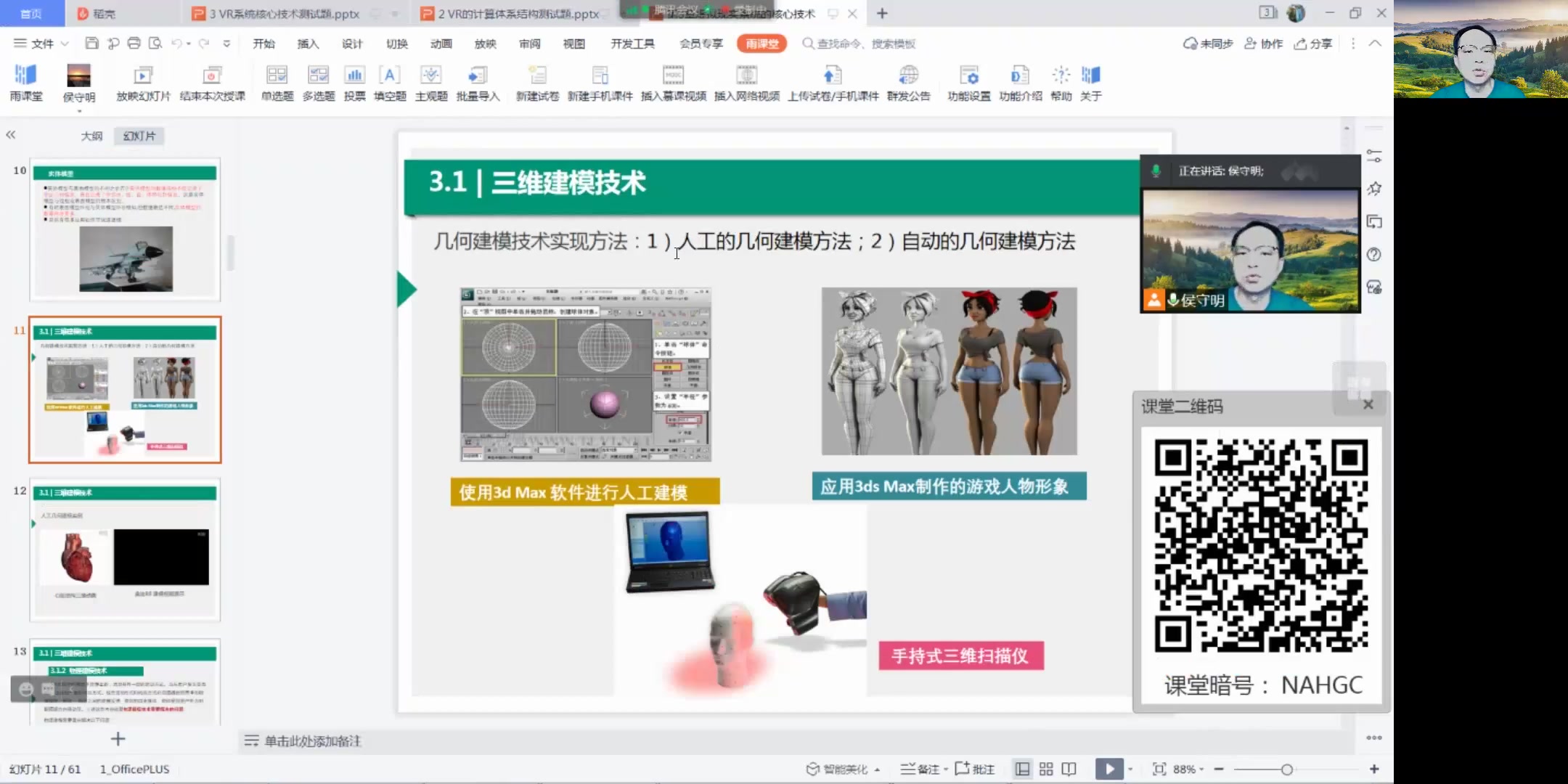The height and width of the screenshot is (784, 1568).
Task: Expand the 动画 ribbon tab menu
Action: point(440,43)
